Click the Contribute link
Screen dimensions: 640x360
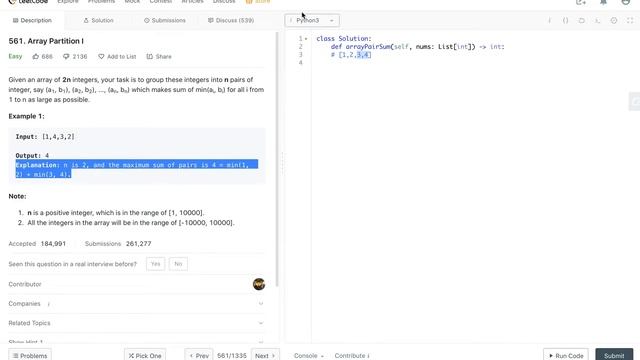[352, 356]
